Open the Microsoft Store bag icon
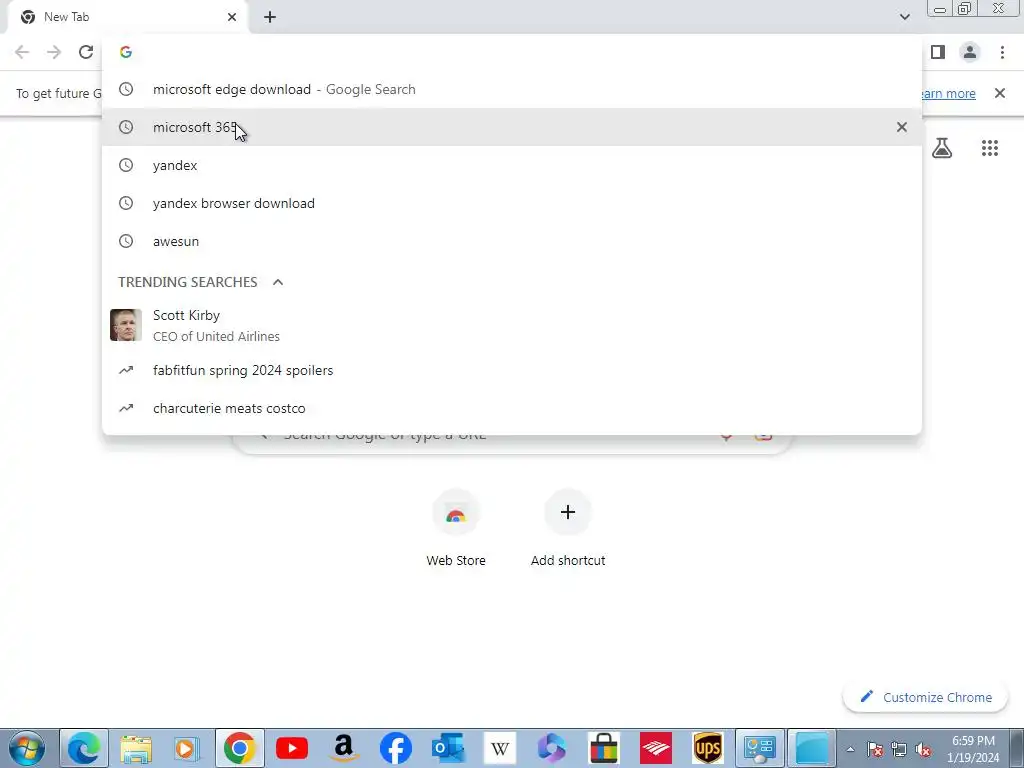 click(x=603, y=748)
